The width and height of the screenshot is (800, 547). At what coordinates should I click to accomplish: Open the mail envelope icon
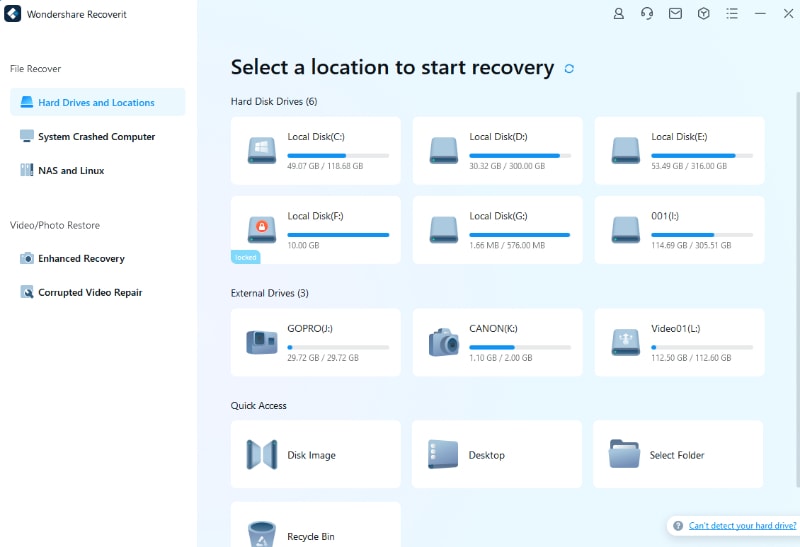click(x=675, y=14)
